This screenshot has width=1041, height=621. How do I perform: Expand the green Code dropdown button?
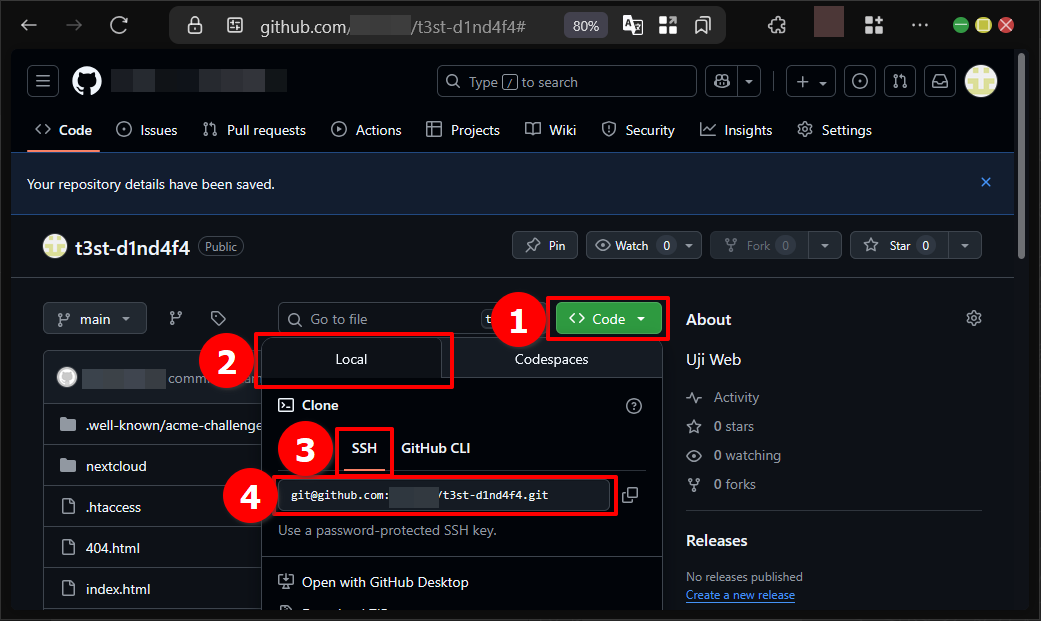click(x=608, y=319)
